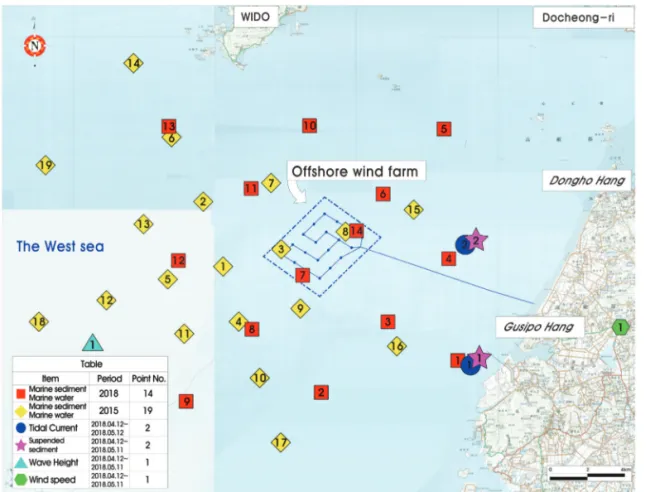The image size is (655, 492).
Task: Select red square marker 11
Action: tap(251, 188)
